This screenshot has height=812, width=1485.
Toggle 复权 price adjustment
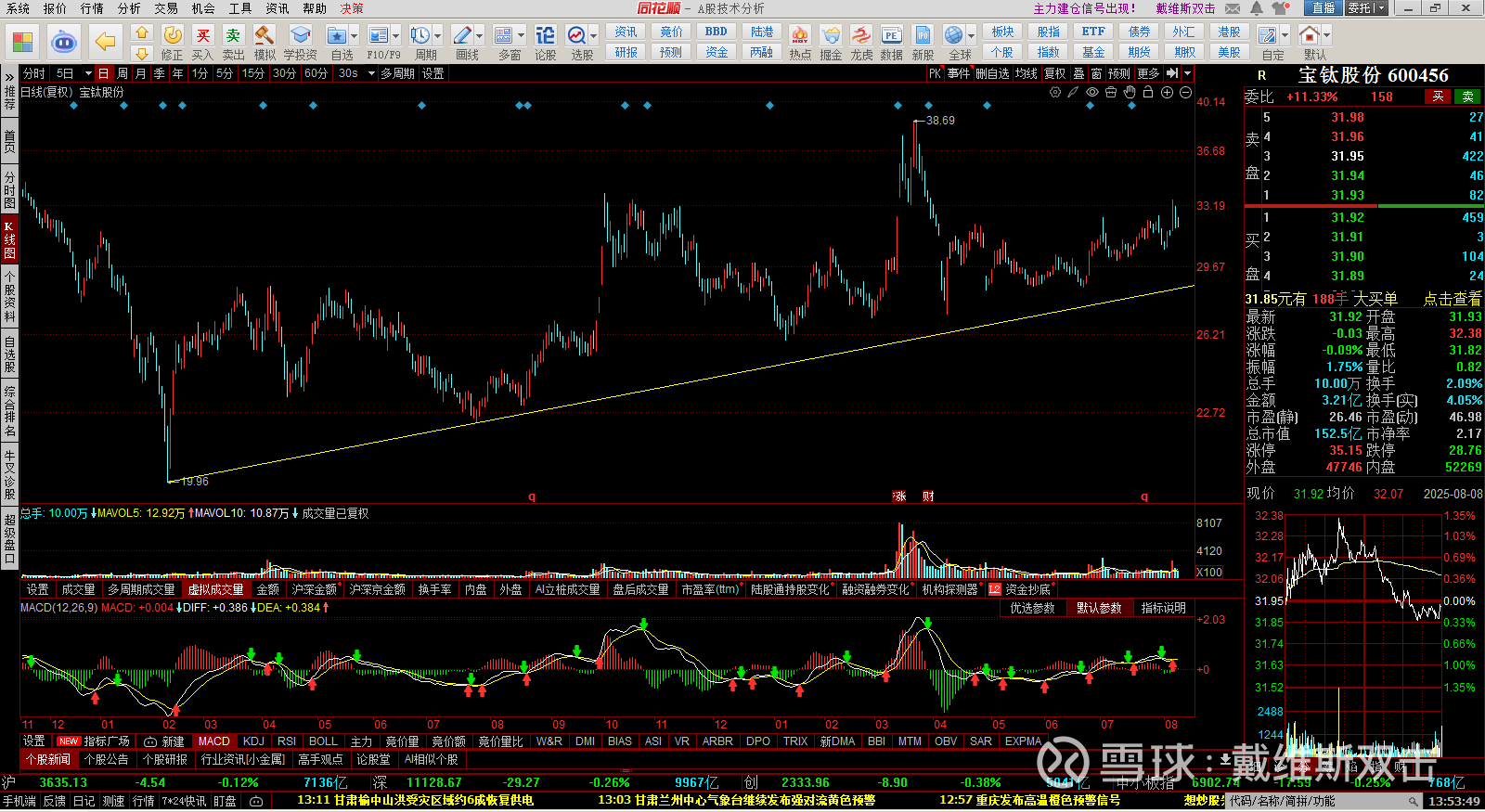coord(1054,73)
